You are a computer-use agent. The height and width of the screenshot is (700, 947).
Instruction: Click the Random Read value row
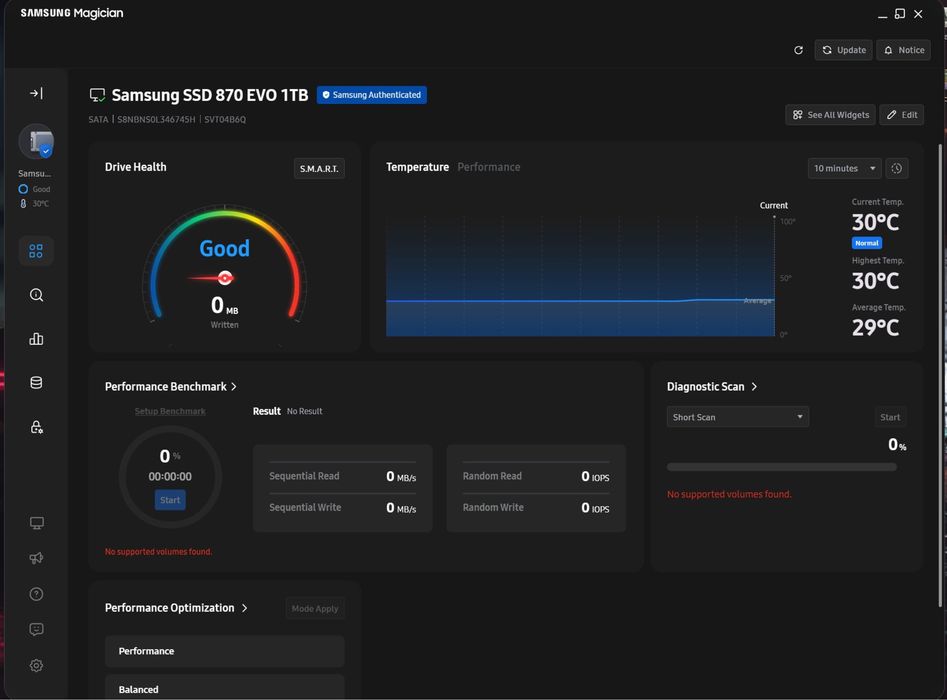pyautogui.click(x=536, y=477)
